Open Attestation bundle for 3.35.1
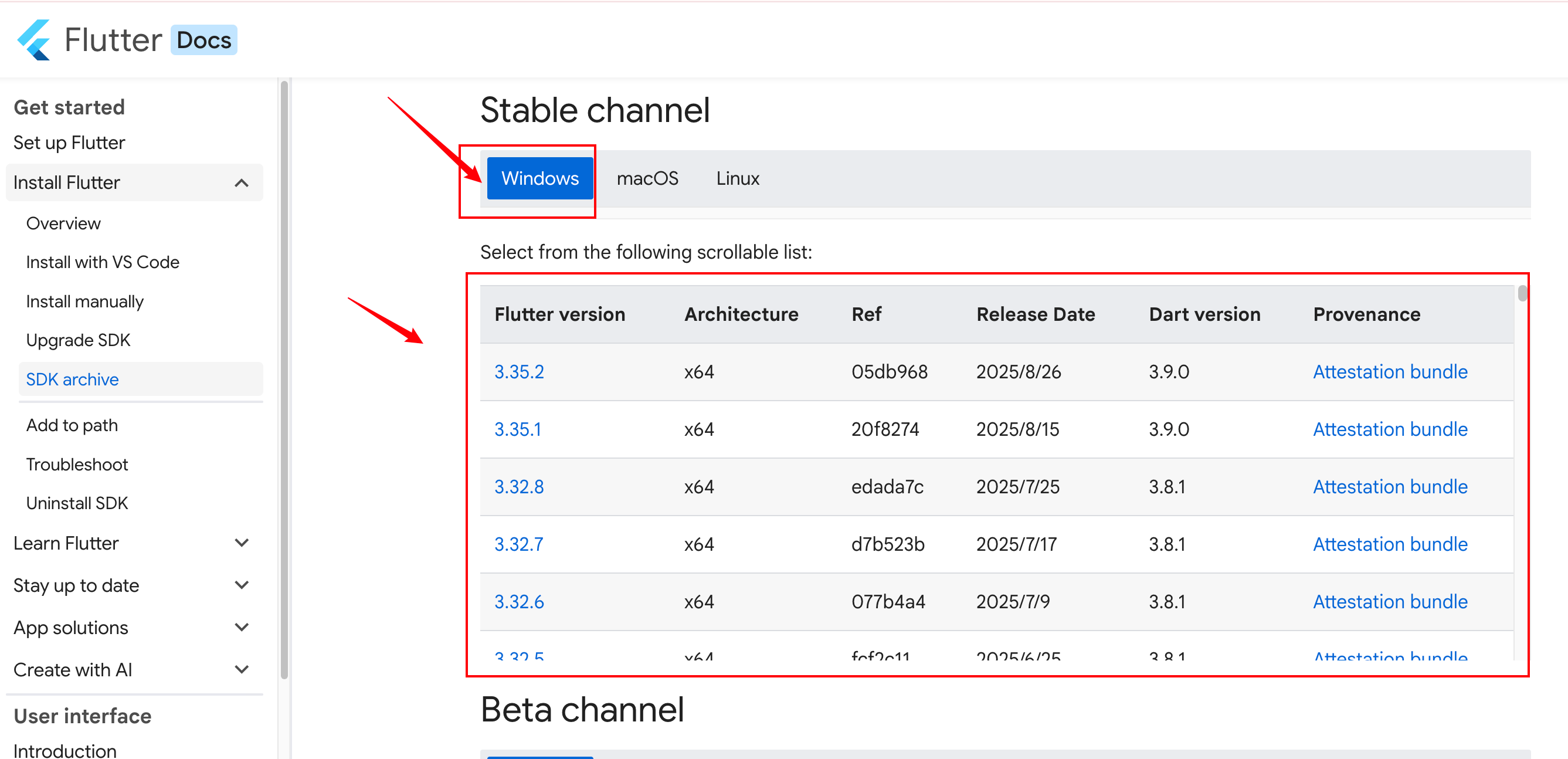Image resolution: width=1568 pixels, height=759 pixels. 1390,429
